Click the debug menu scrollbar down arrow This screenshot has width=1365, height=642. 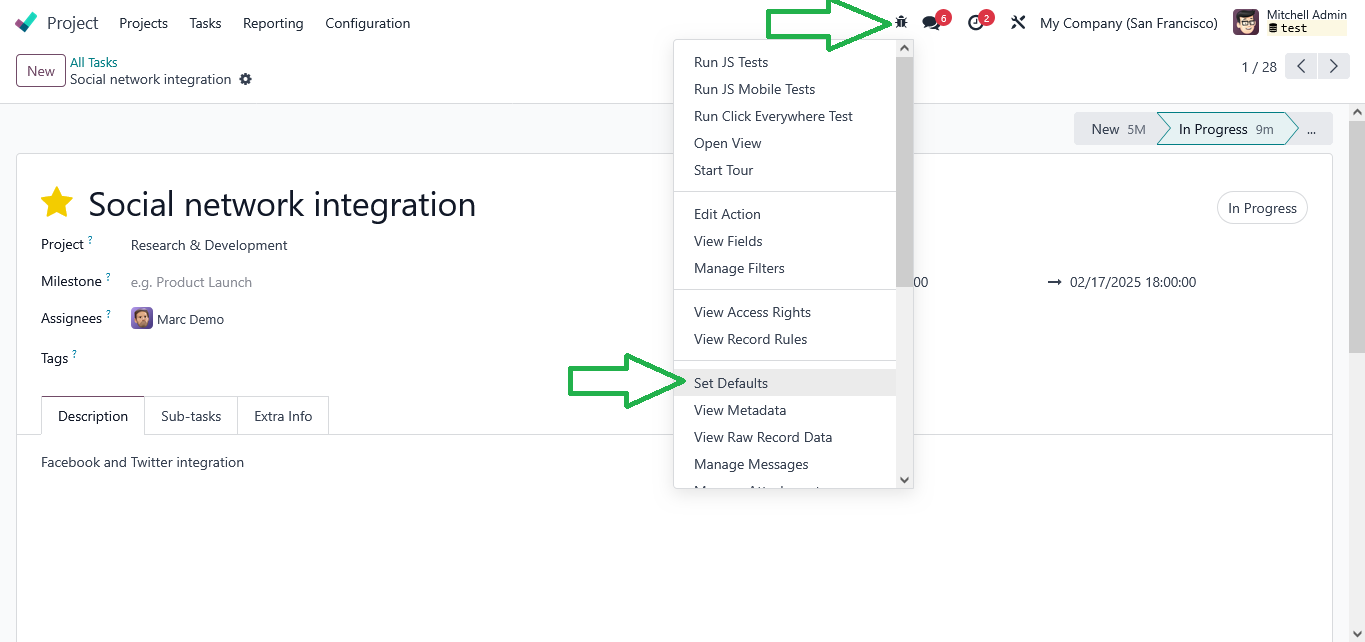coord(904,480)
